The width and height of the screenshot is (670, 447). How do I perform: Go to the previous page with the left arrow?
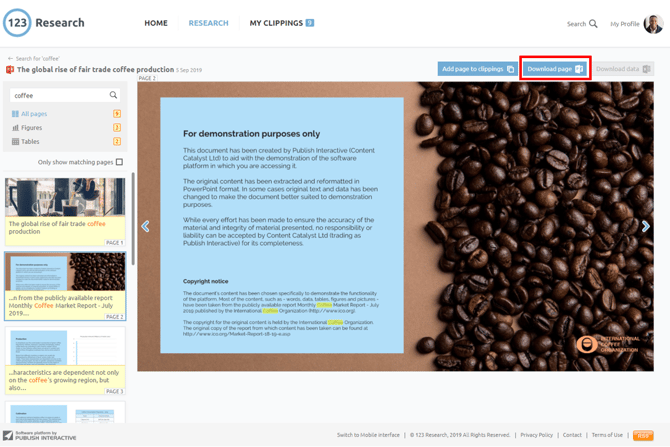(x=146, y=226)
